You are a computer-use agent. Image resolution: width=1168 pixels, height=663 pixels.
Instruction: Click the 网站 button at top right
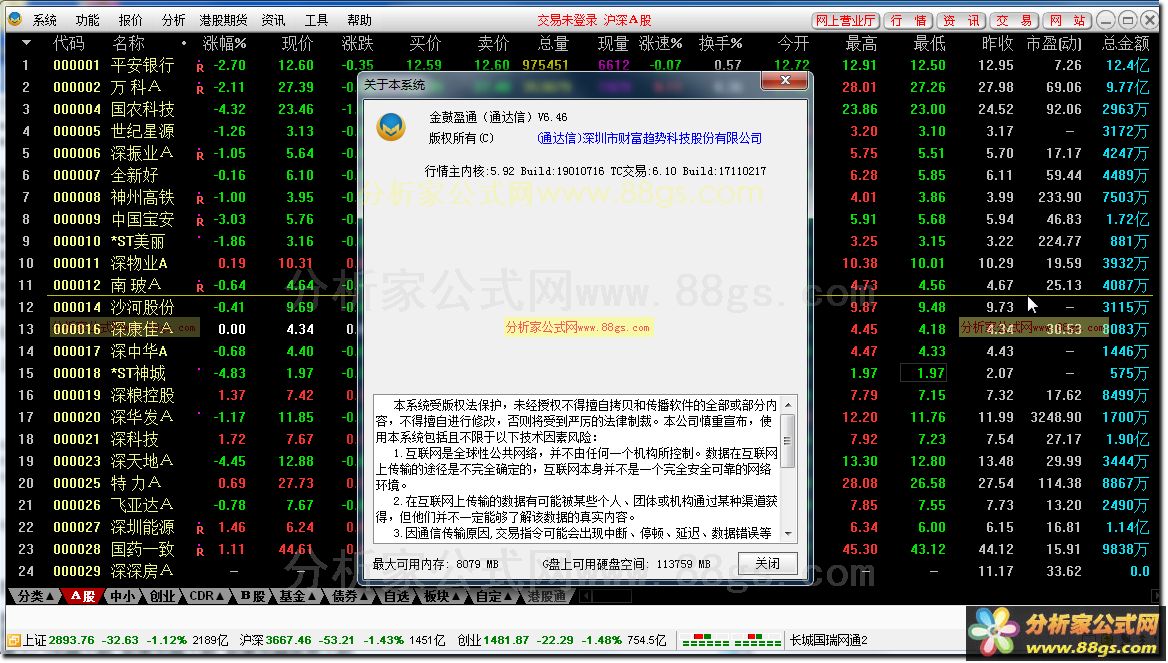pyautogui.click(x=1067, y=20)
